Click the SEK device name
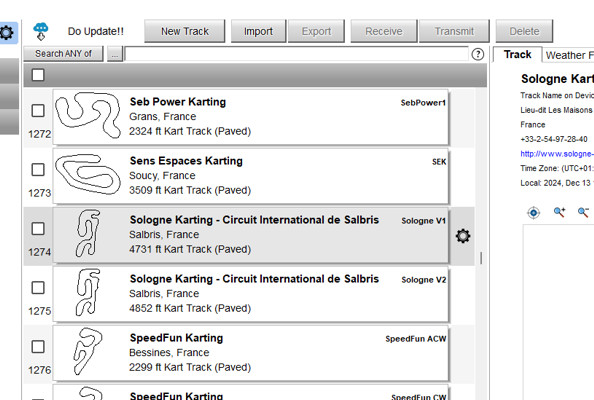Image resolution: width=594 pixels, height=400 pixels. (x=439, y=162)
